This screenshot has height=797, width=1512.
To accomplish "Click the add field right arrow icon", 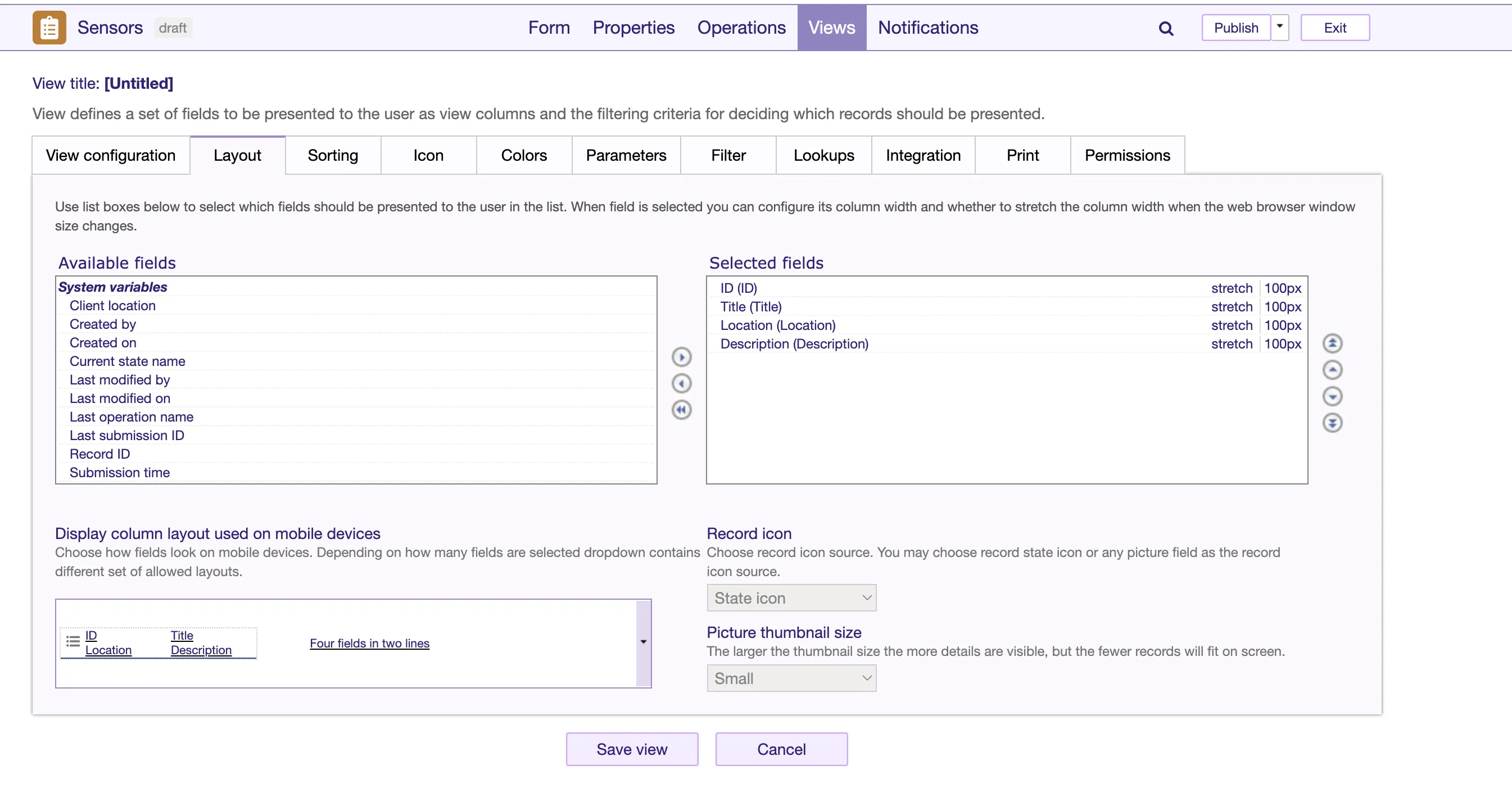I will click(x=681, y=357).
